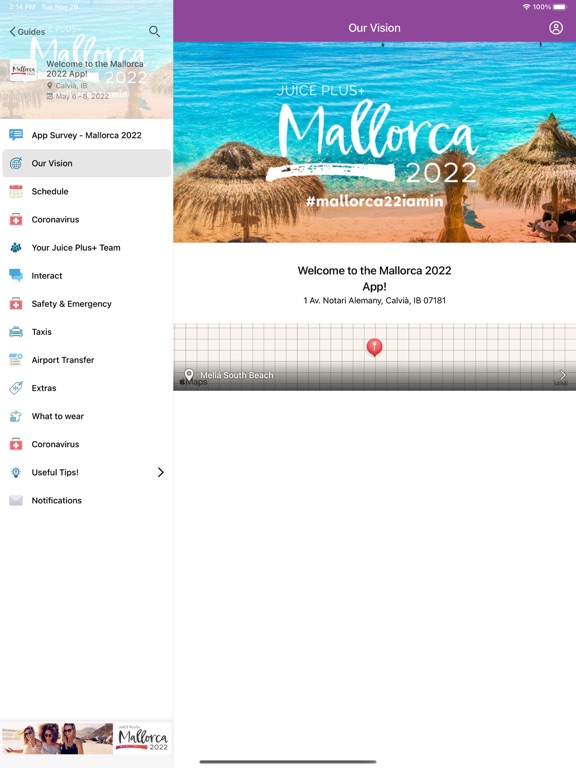Click the Notifications envelope icon
Image resolution: width=576 pixels, height=768 pixels.
pos(16,500)
